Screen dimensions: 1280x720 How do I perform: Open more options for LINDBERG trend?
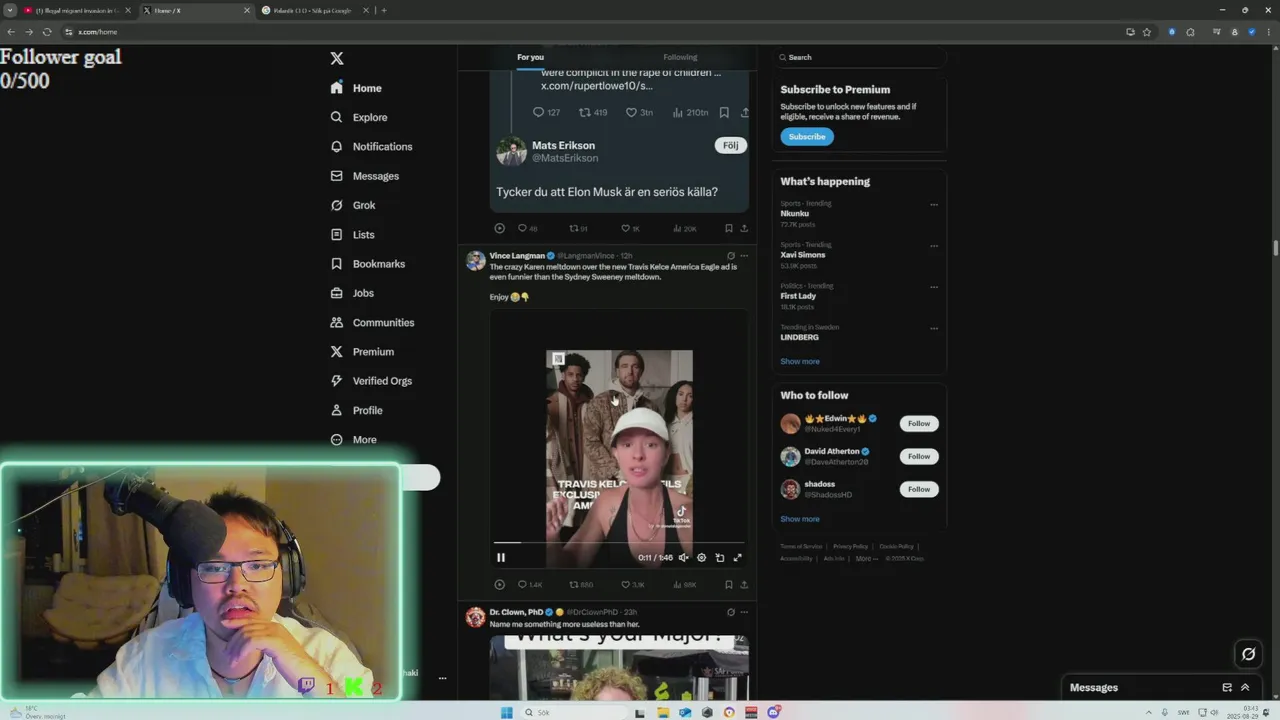click(934, 328)
